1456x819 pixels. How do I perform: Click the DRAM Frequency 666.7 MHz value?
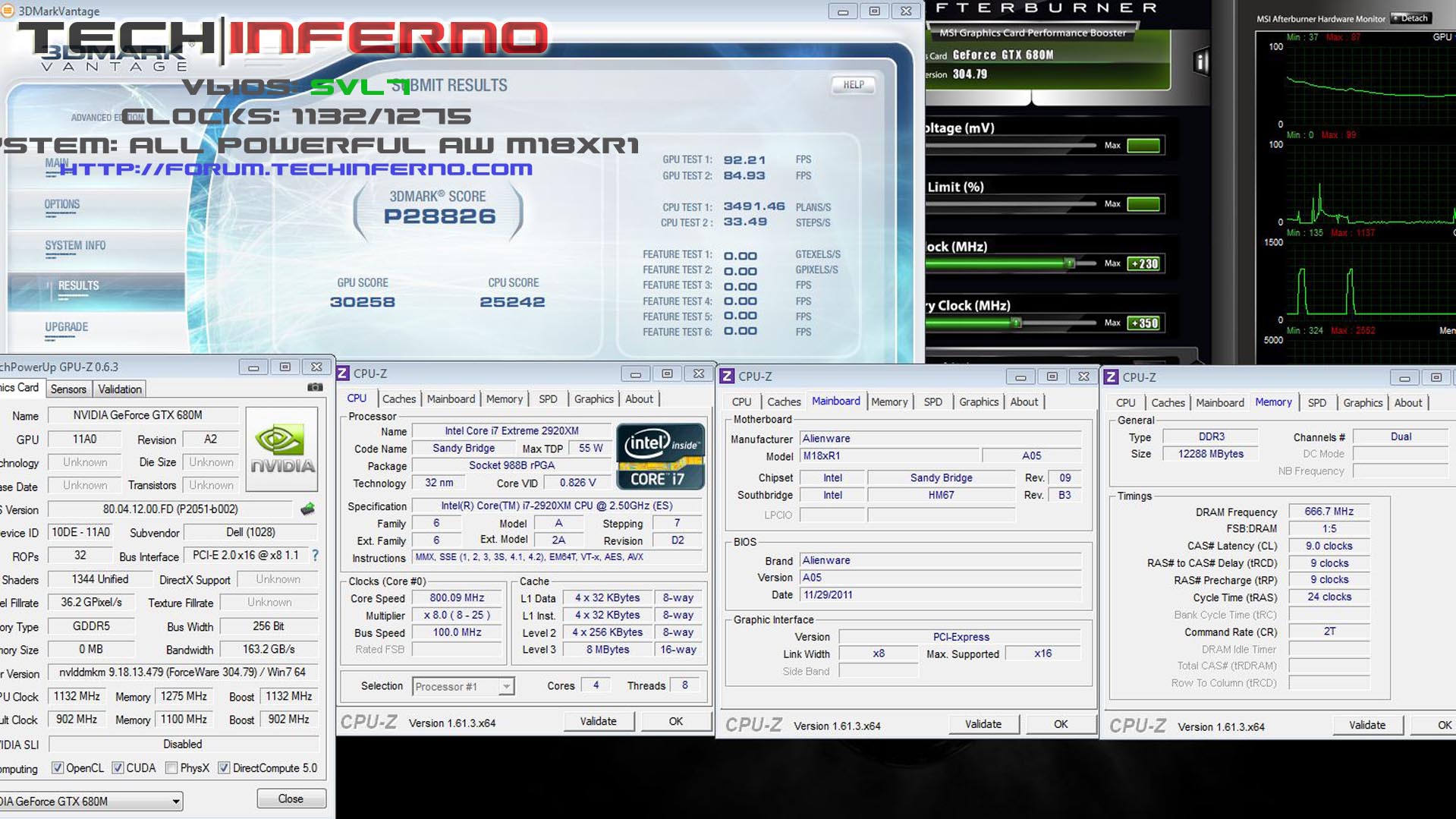(1329, 512)
